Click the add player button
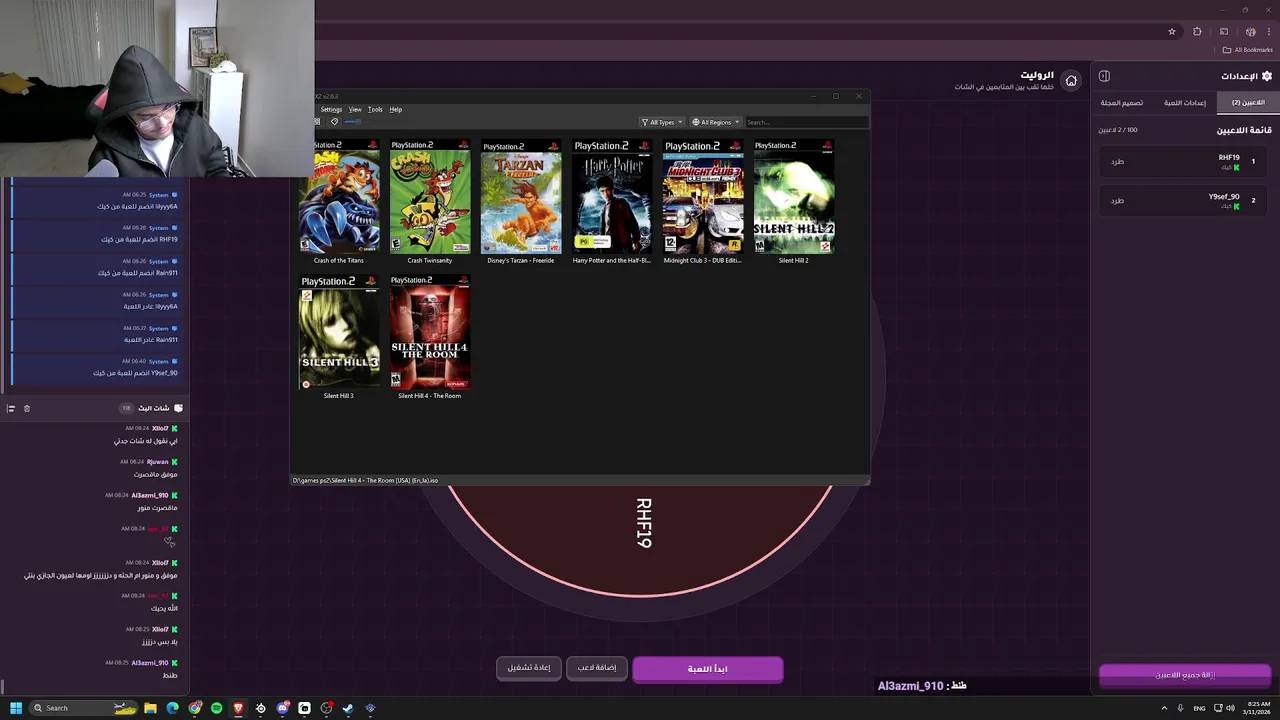Image resolution: width=1280 pixels, height=720 pixels. pyautogui.click(x=597, y=668)
